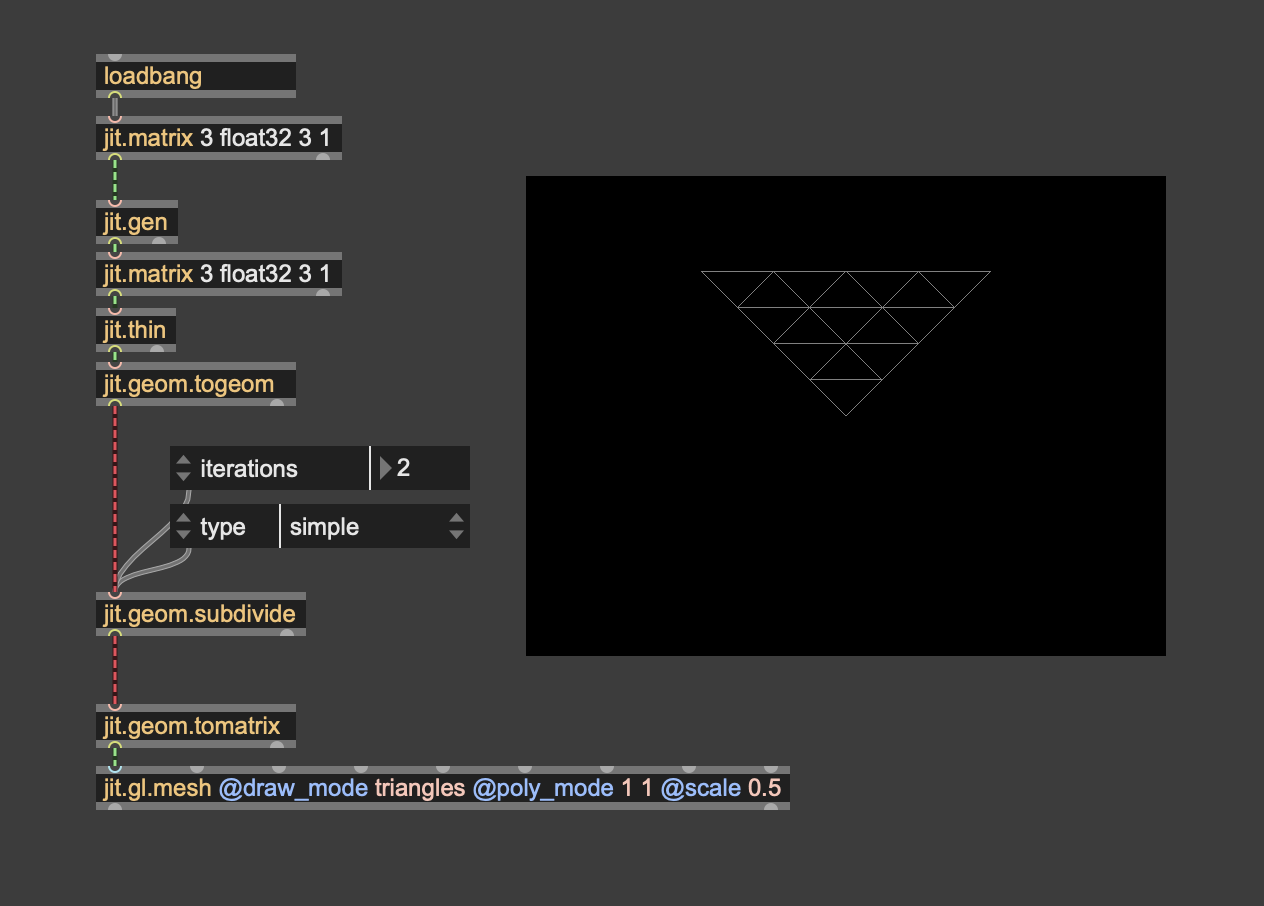
Task: Select the jit.gen object
Action: pyautogui.click(x=137, y=222)
